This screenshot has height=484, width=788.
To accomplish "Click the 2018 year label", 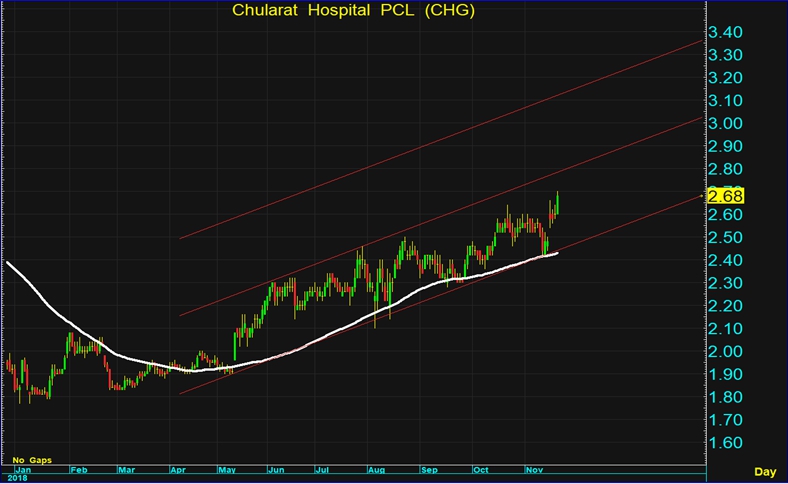I will 17,478.
